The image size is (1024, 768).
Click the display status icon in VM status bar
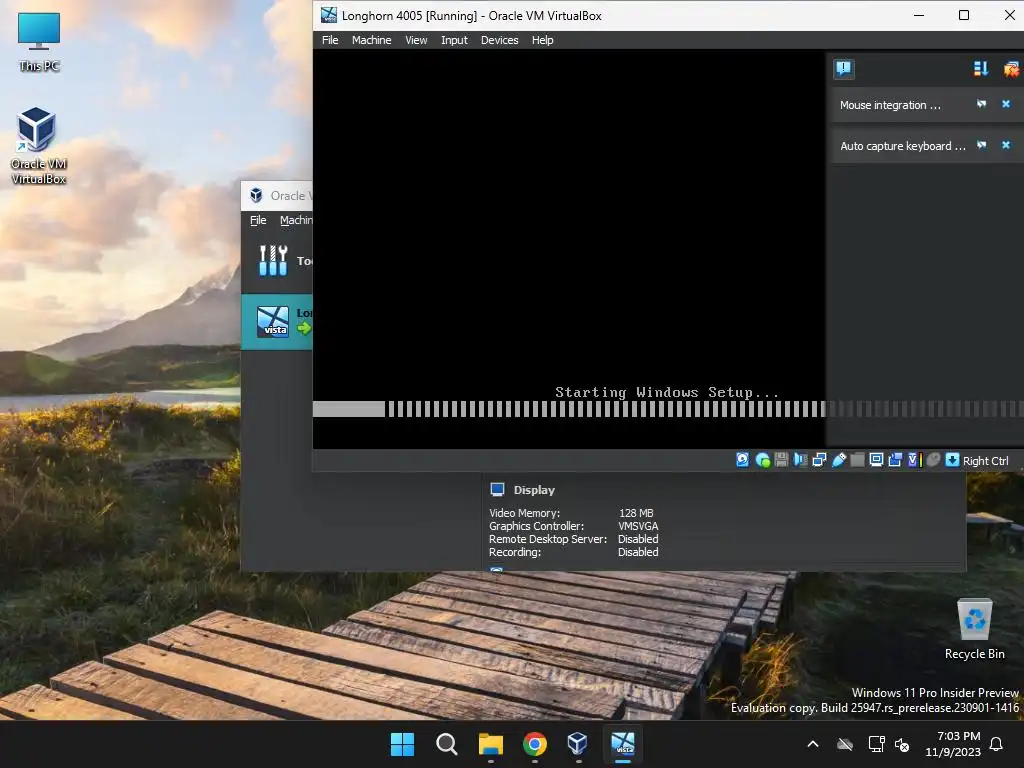(876, 460)
